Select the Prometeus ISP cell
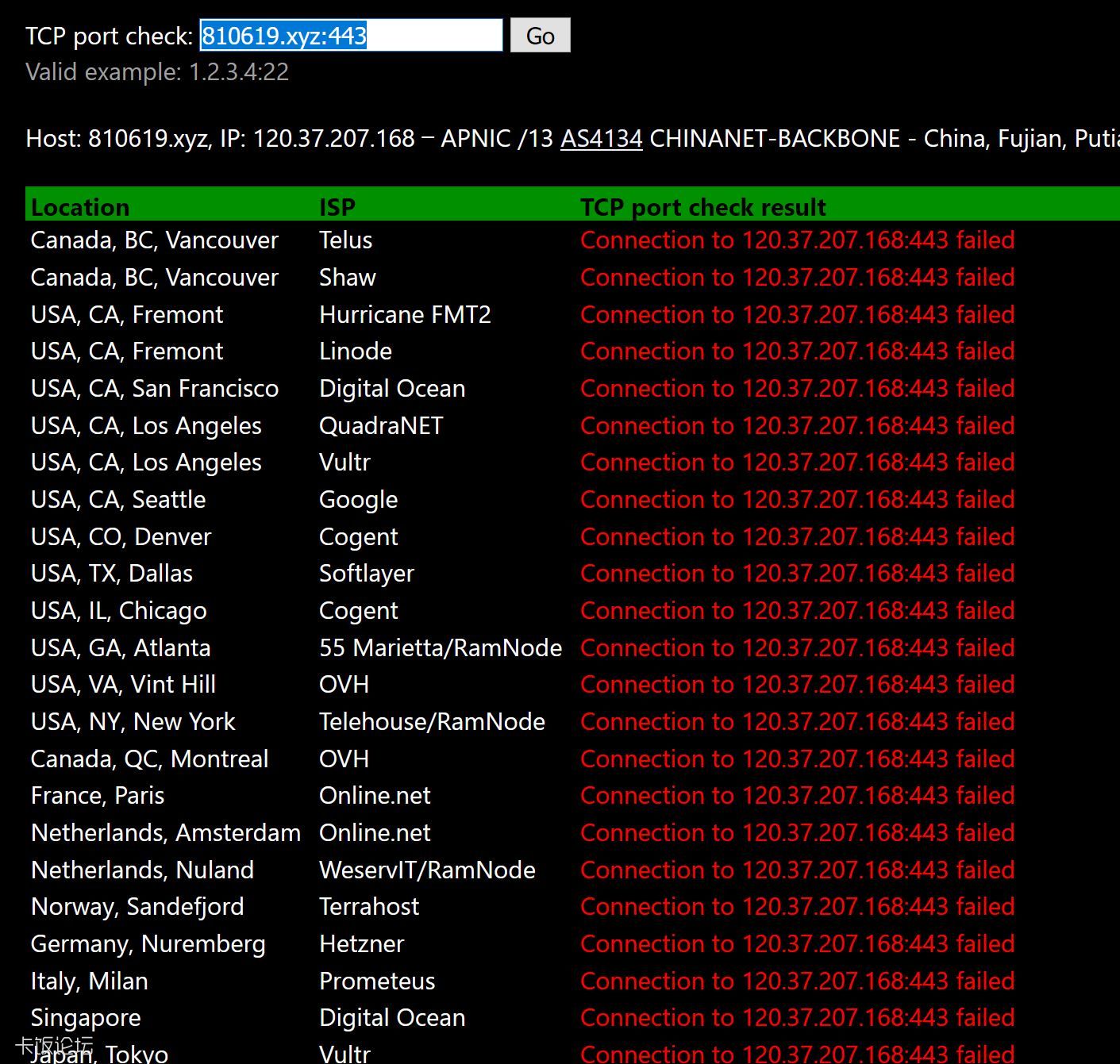1120x1064 pixels. pyautogui.click(x=377, y=981)
